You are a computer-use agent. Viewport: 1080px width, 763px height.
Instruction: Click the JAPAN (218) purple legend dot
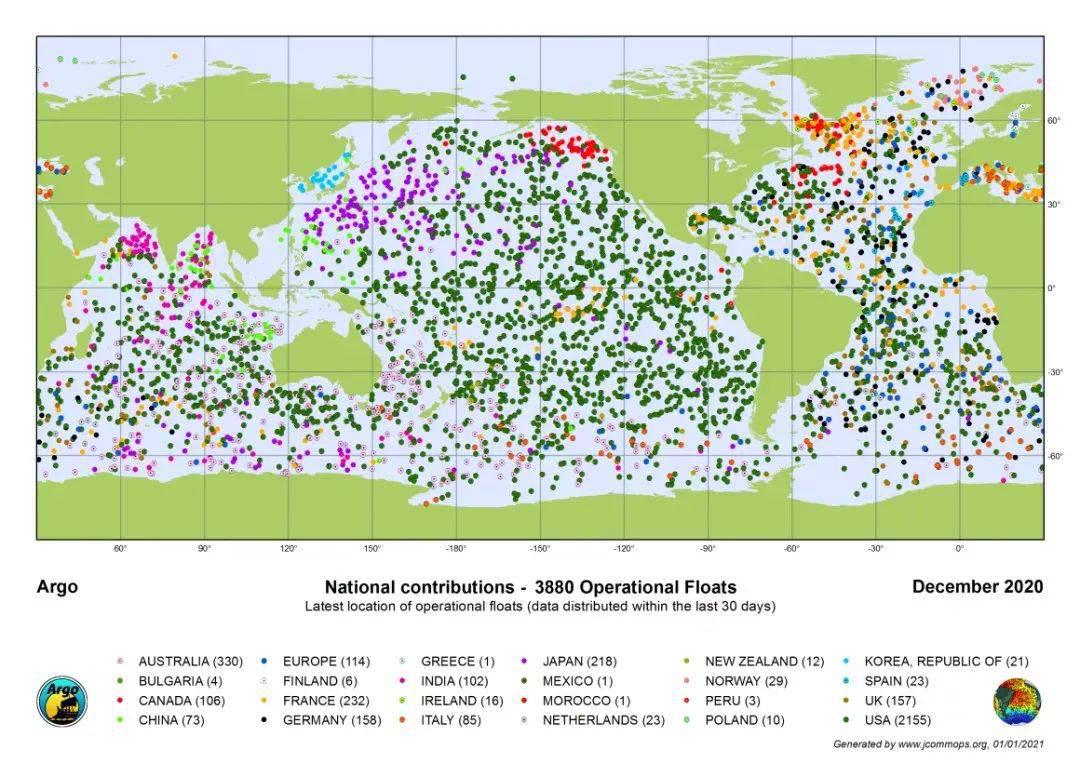[526, 662]
